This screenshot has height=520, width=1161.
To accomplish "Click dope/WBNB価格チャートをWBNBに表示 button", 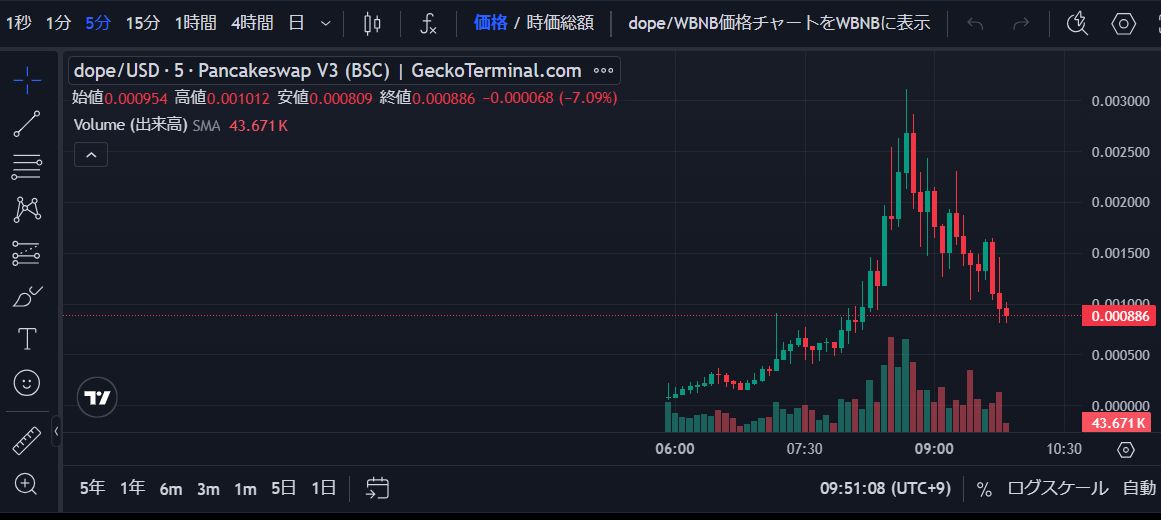I will [779, 23].
